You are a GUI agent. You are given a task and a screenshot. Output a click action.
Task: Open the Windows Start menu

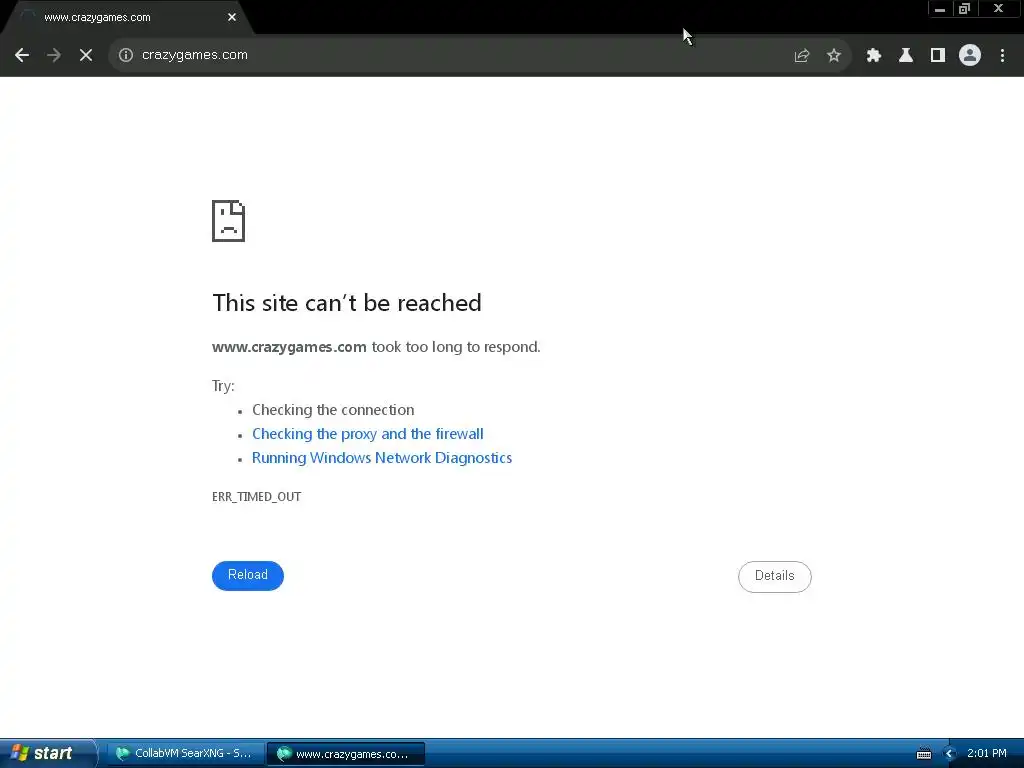coord(48,754)
